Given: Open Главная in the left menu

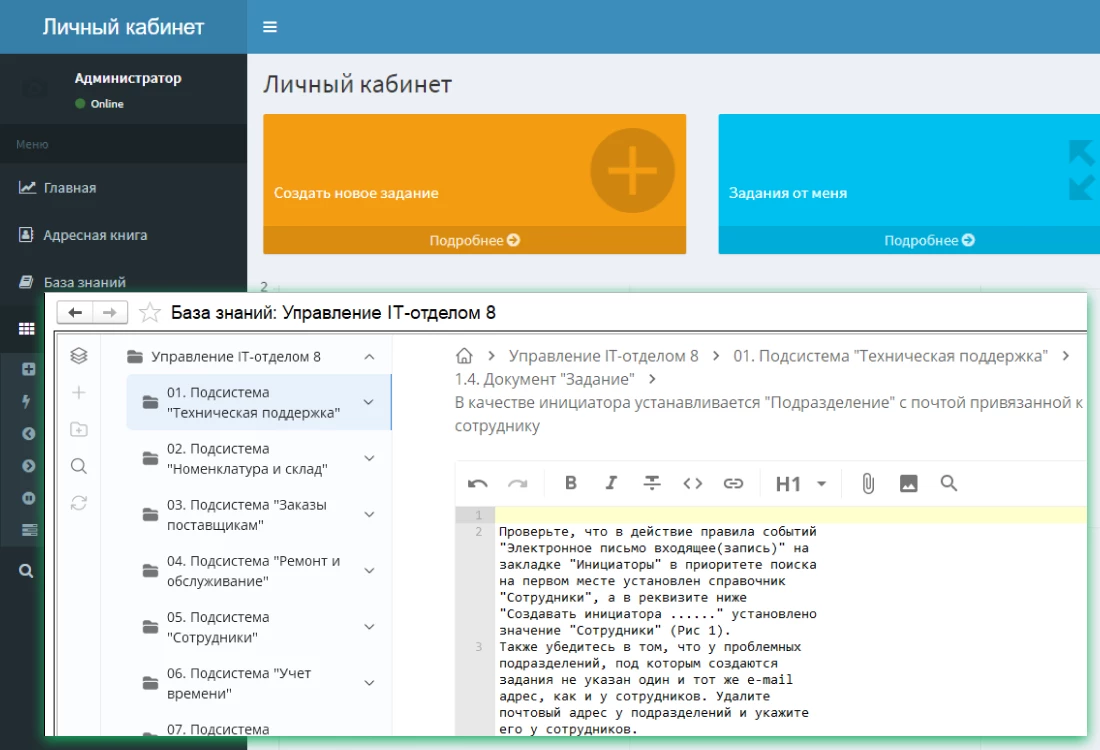Looking at the screenshot, I should [x=69, y=187].
